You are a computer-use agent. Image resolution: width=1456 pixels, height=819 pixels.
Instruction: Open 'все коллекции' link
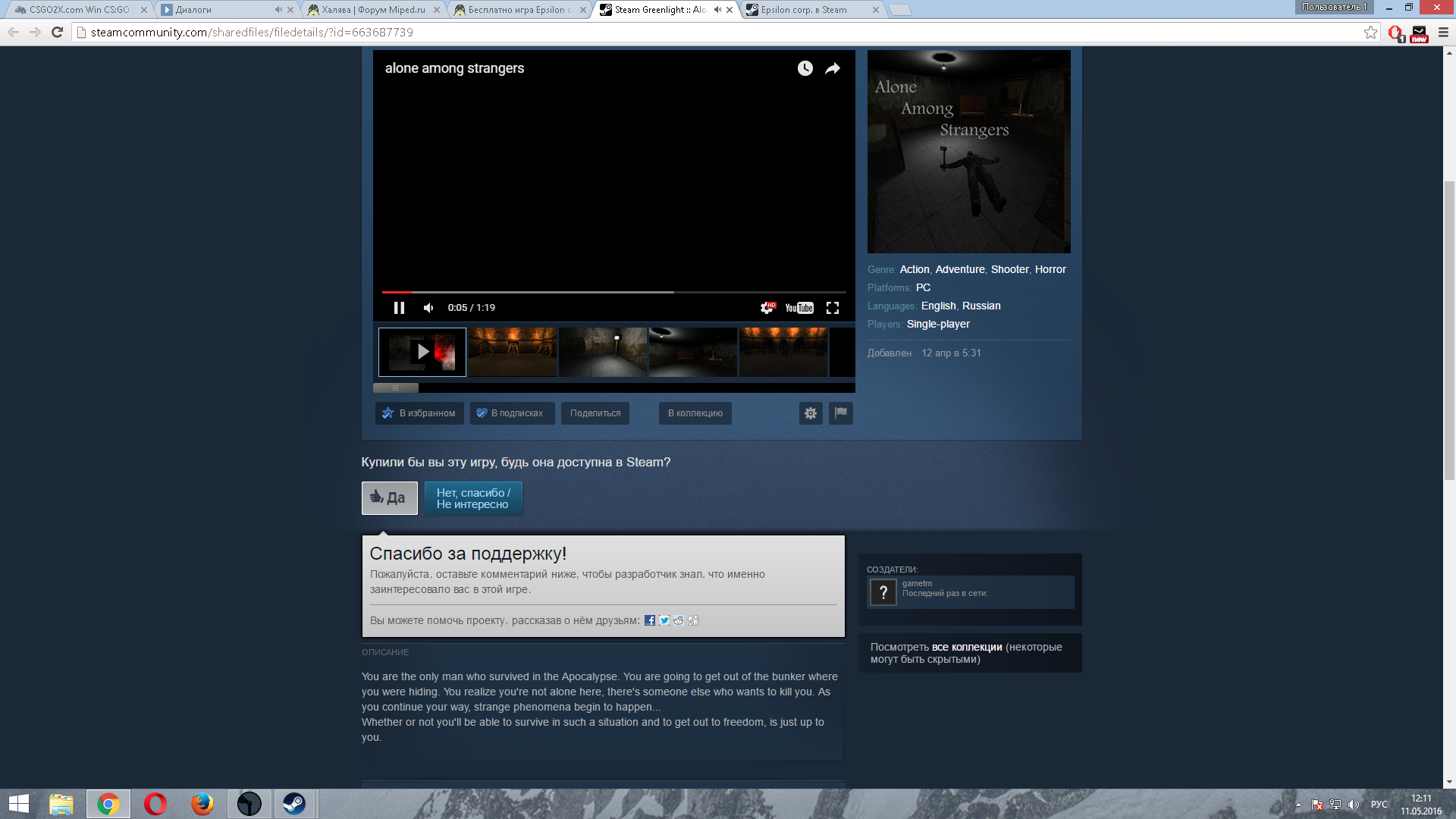coord(967,647)
